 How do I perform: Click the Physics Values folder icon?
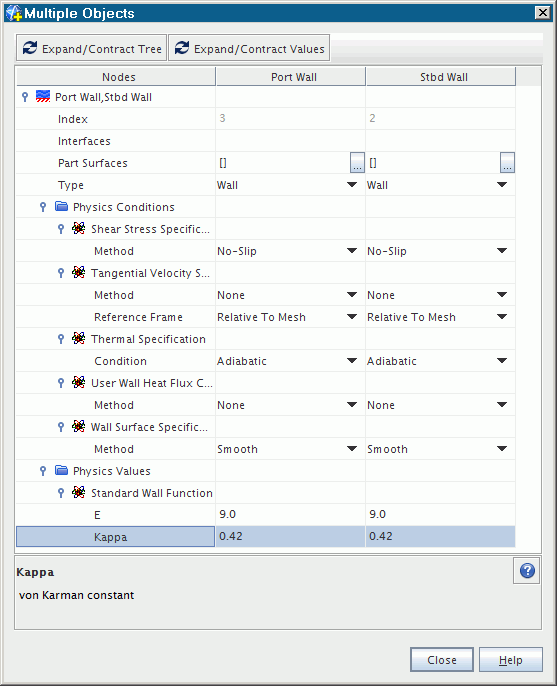61,471
